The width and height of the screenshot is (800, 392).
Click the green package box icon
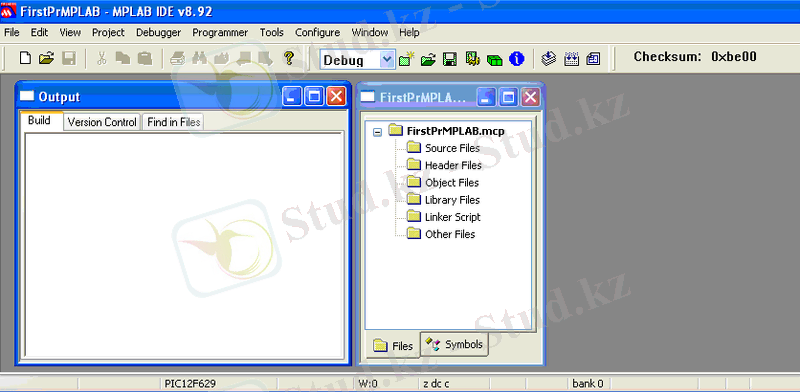(494, 60)
